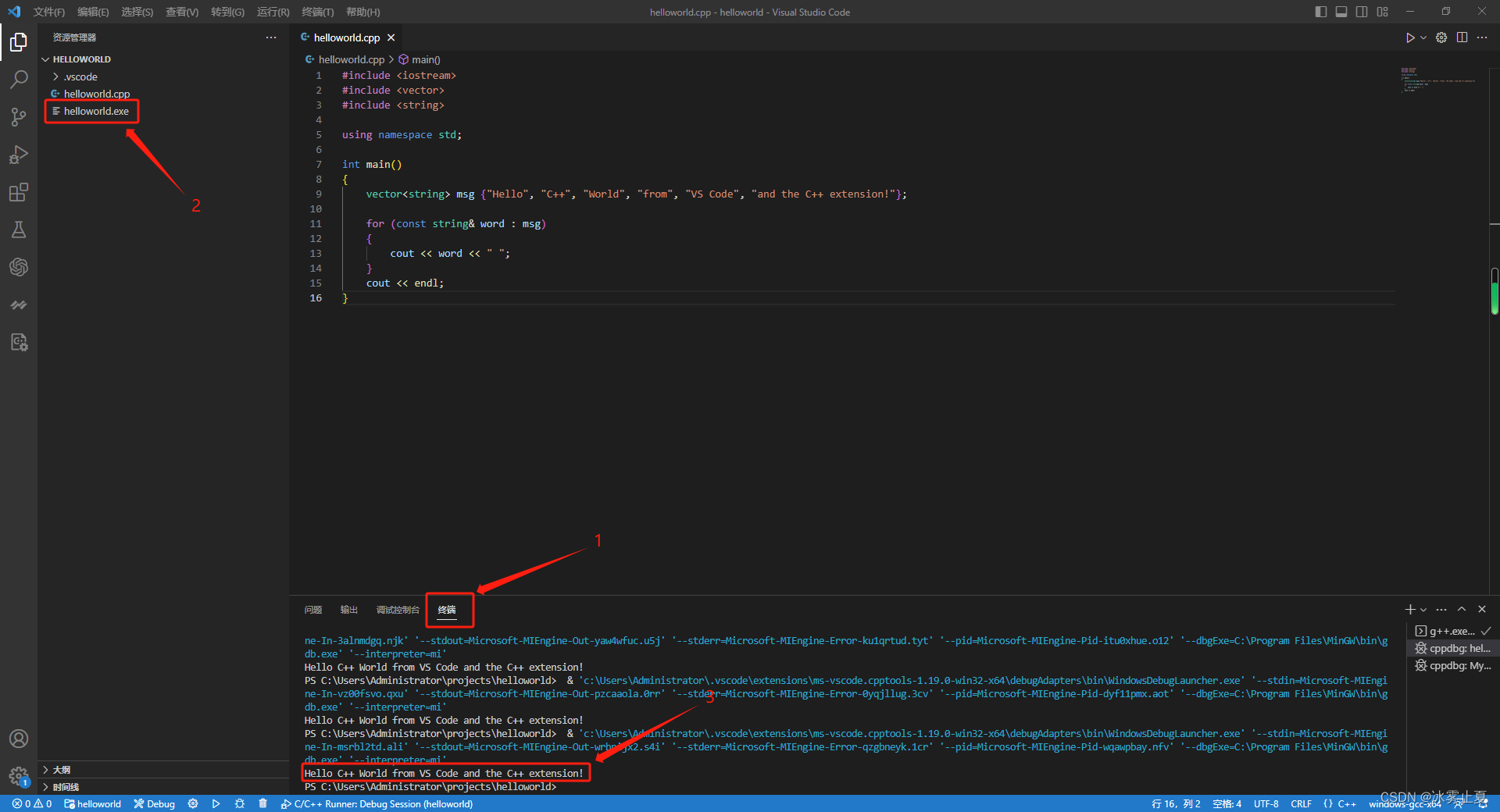1500x812 pixels.
Task: Open the 文件(F) menu
Action: click(x=48, y=12)
